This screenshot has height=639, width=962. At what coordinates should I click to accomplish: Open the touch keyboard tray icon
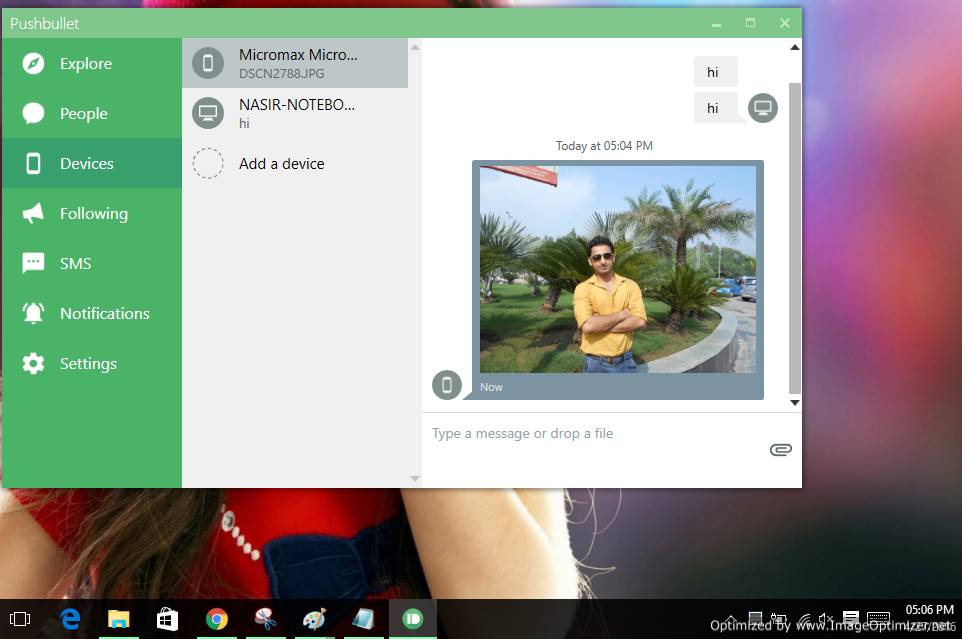click(x=879, y=618)
